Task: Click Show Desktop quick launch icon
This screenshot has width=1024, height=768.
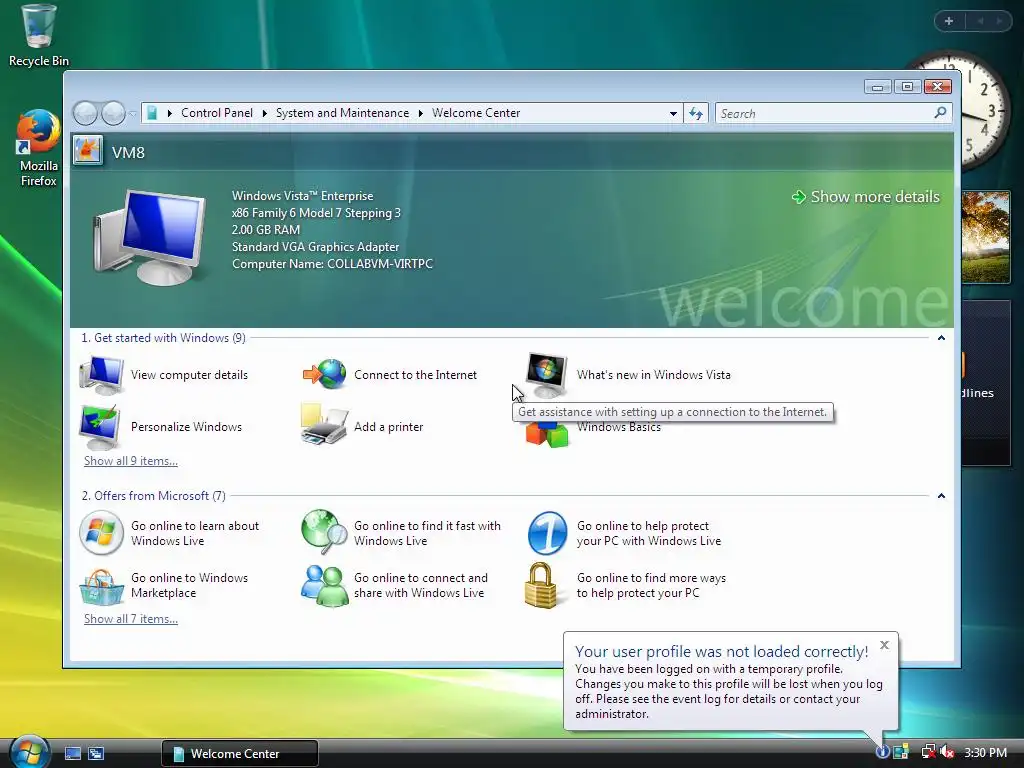Action: [x=72, y=754]
